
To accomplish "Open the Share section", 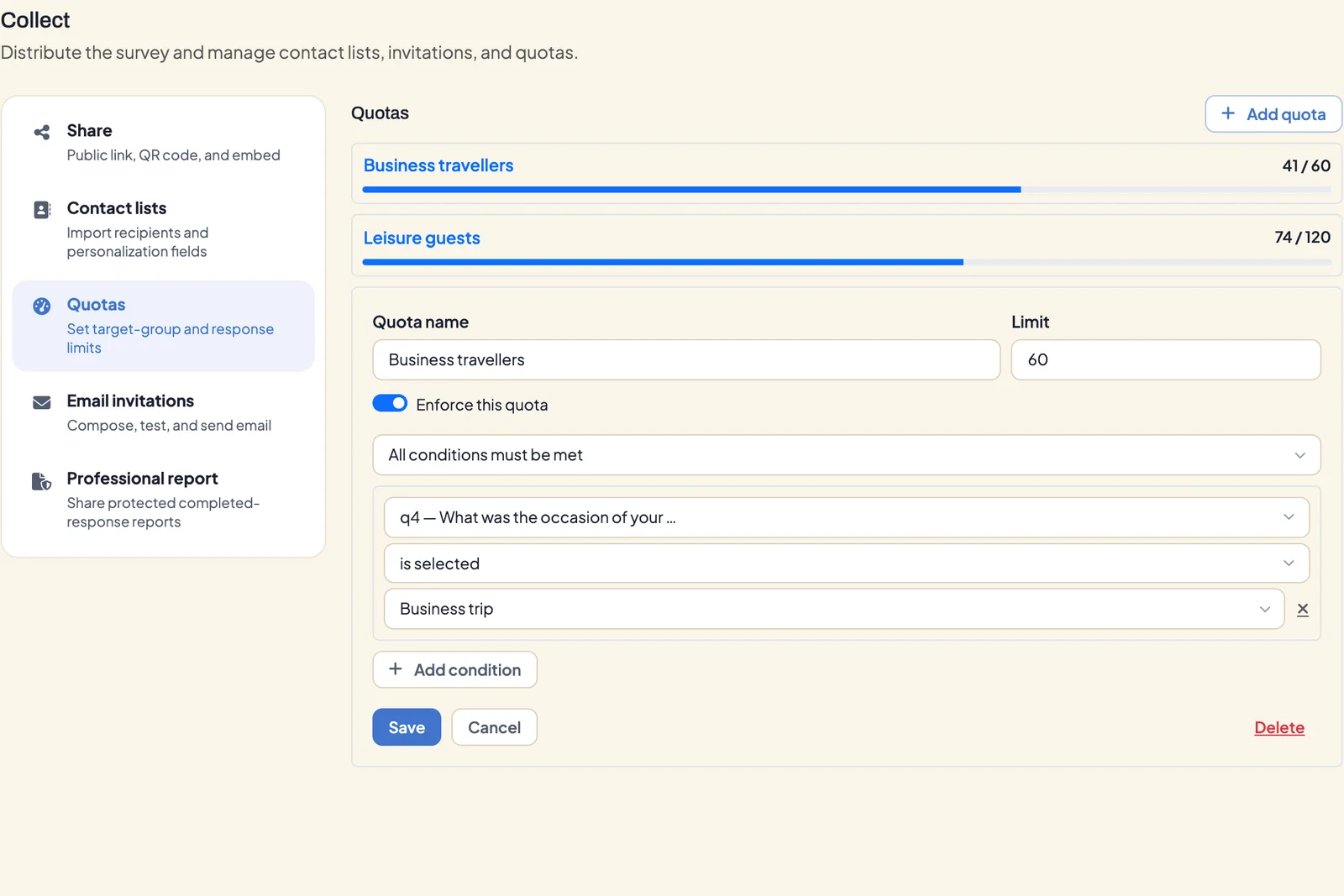I will 164,142.
